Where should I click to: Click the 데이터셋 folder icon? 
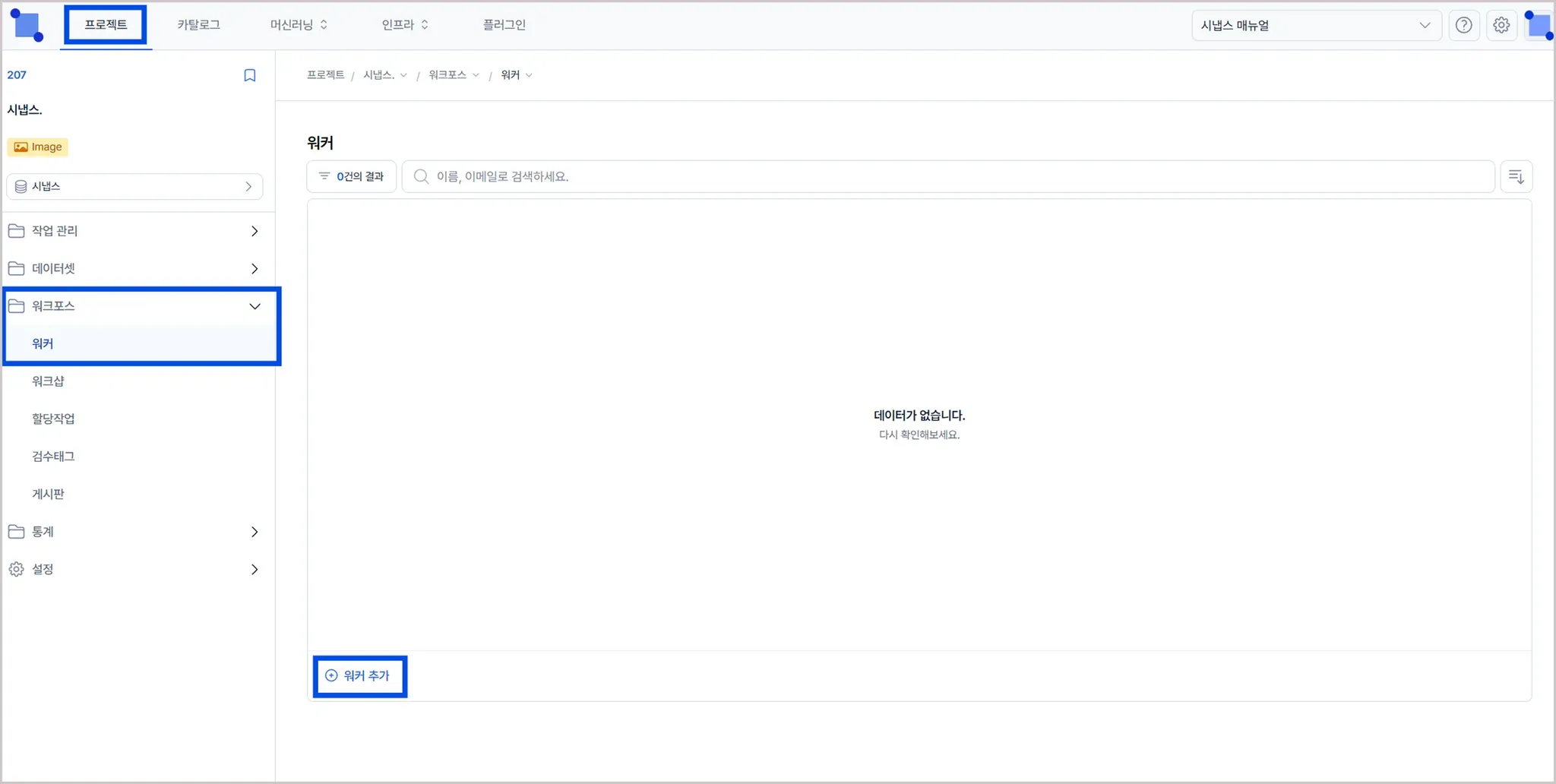click(x=16, y=268)
